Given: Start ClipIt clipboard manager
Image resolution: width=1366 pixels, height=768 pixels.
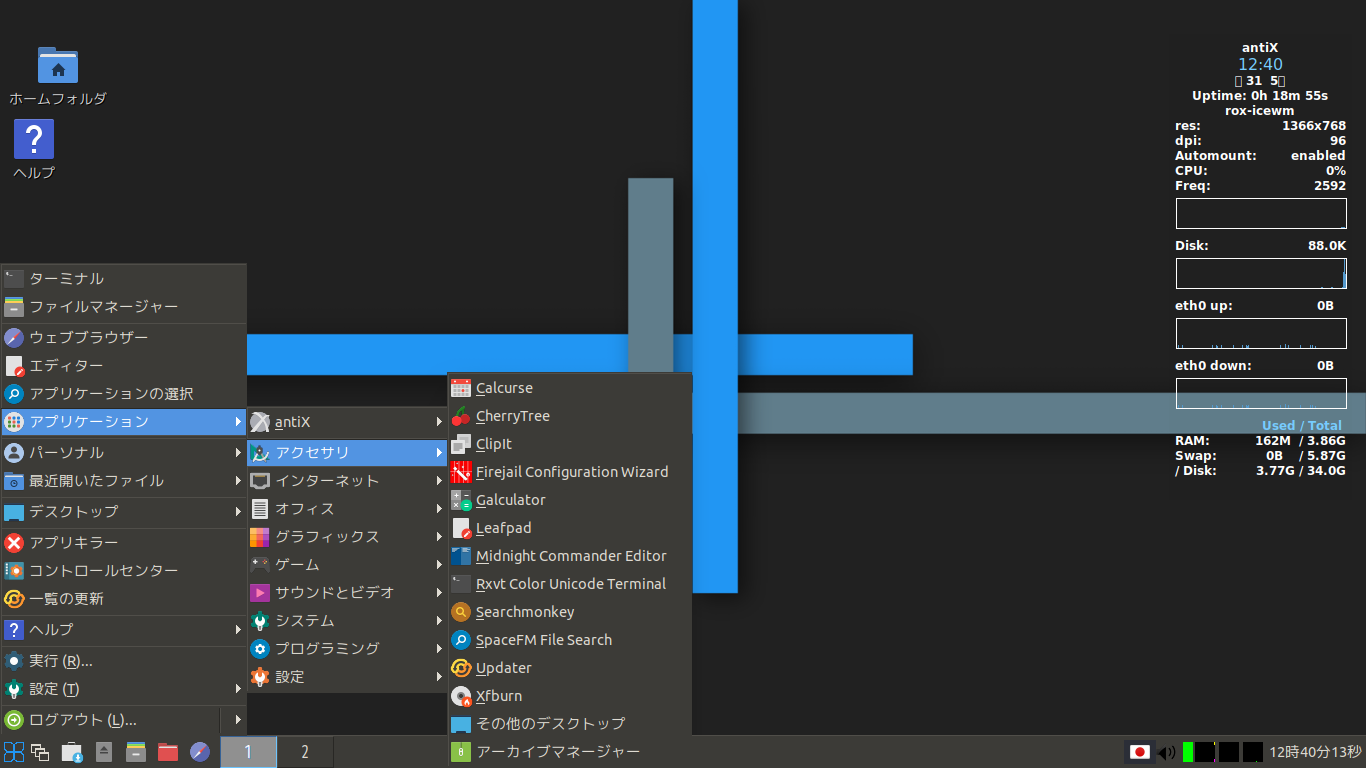Looking at the screenshot, I should 569,444.
